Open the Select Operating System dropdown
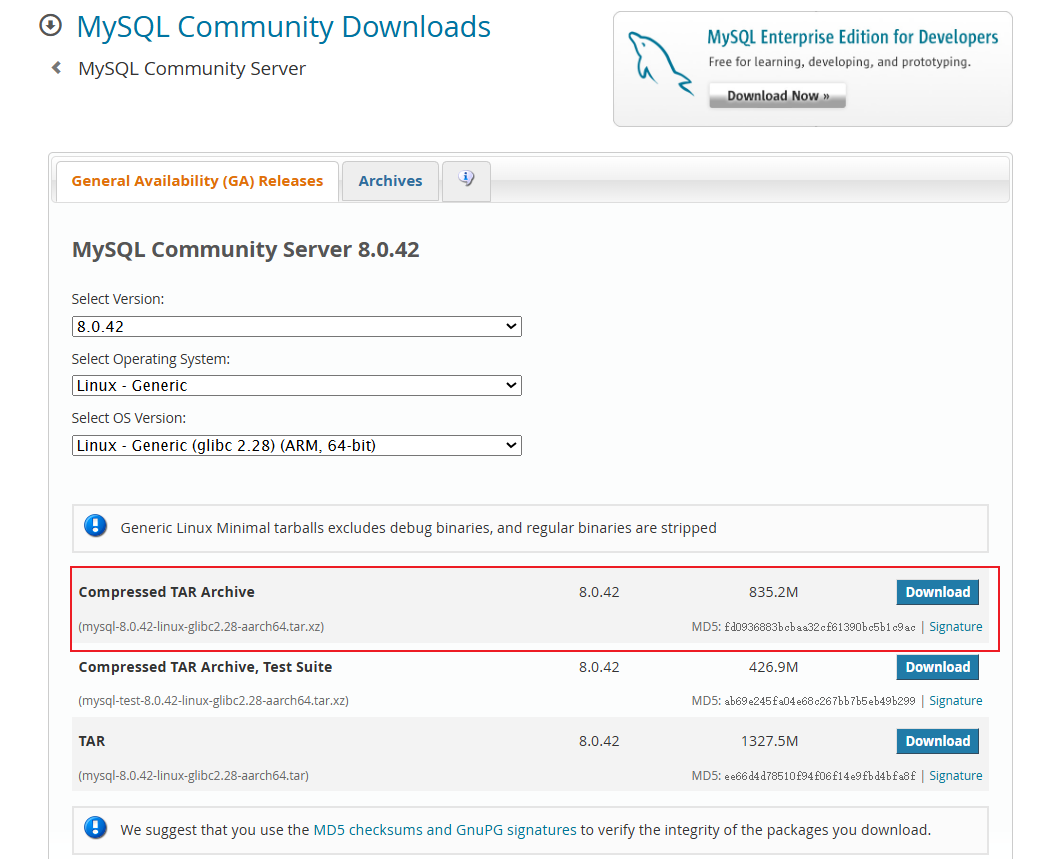The height and width of the screenshot is (859, 1038). (297, 385)
